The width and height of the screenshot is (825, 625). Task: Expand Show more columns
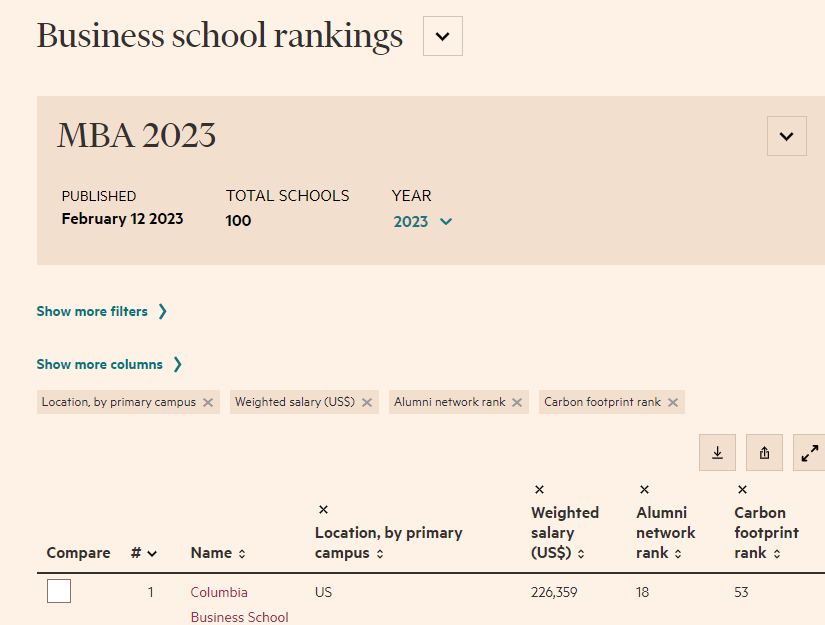click(102, 364)
